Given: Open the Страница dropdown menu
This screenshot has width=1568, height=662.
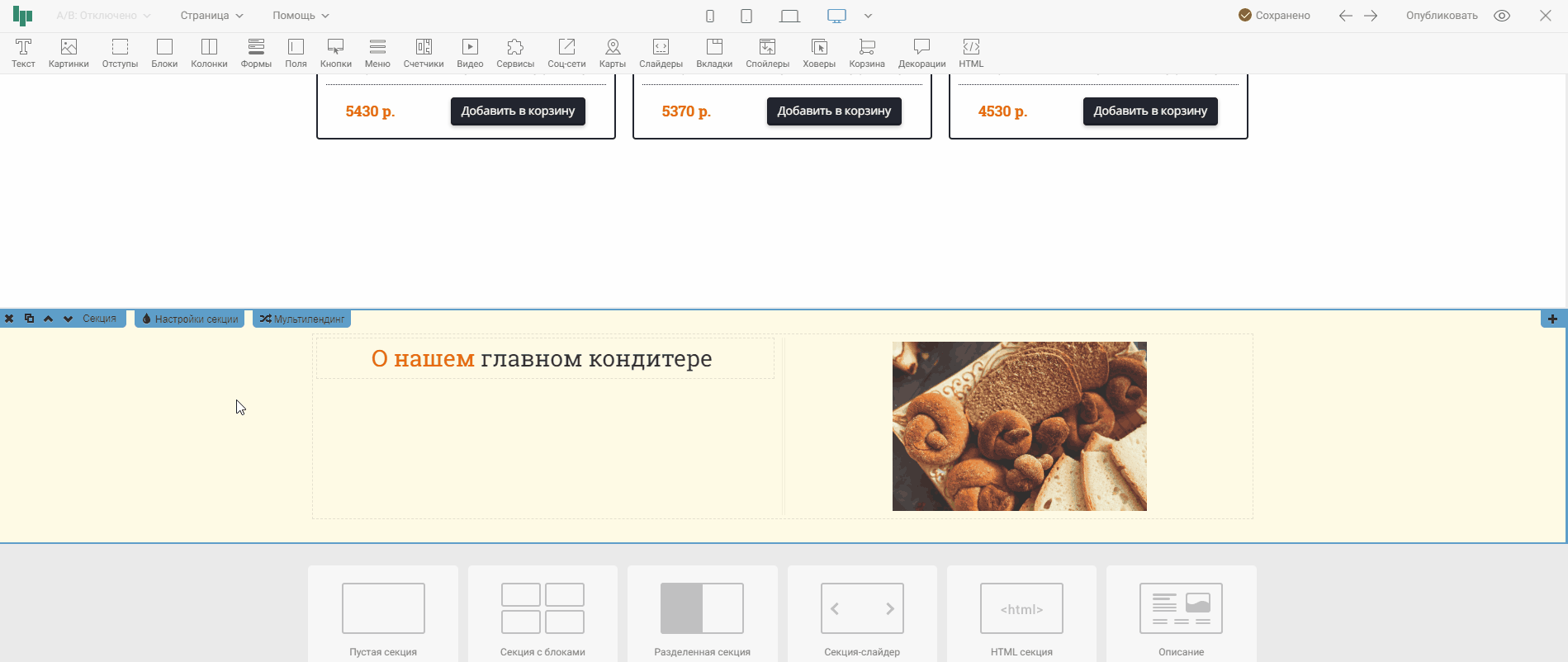Looking at the screenshot, I should [x=211, y=16].
